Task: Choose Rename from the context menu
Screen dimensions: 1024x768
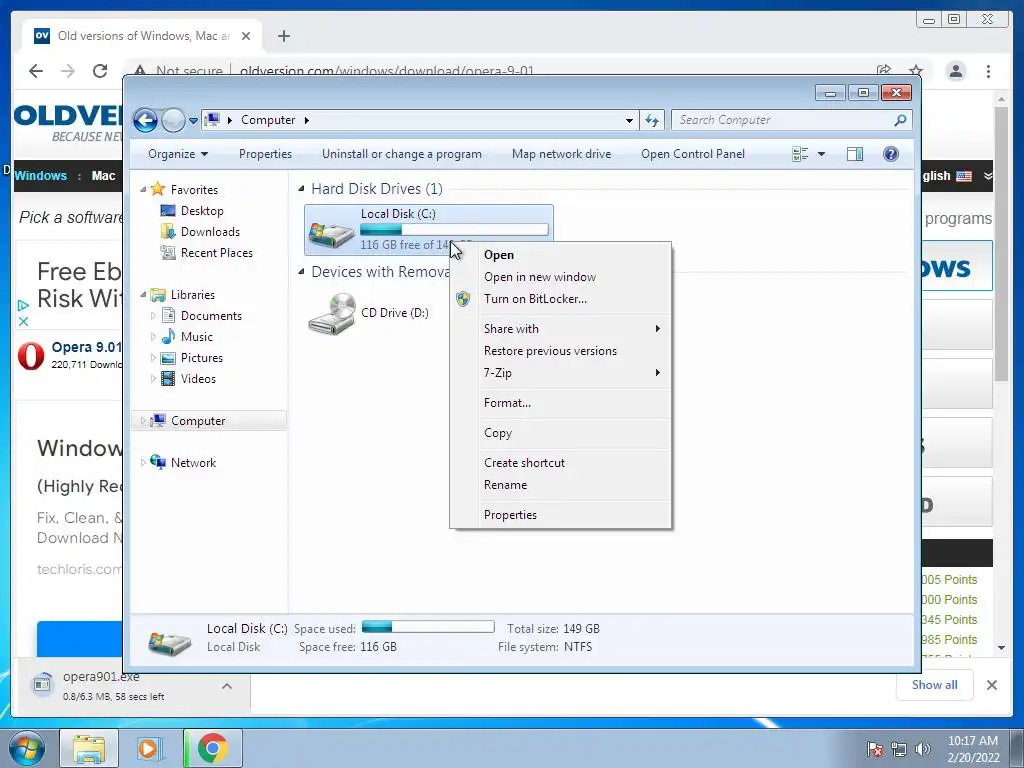Action: pyautogui.click(x=505, y=485)
